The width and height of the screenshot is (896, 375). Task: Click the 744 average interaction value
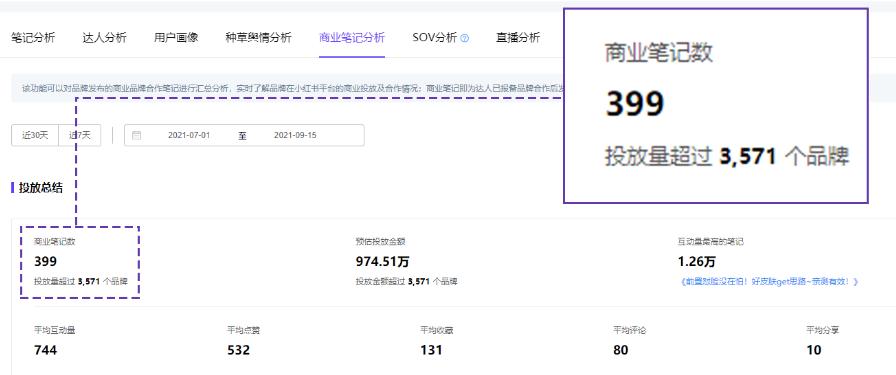[46, 350]
